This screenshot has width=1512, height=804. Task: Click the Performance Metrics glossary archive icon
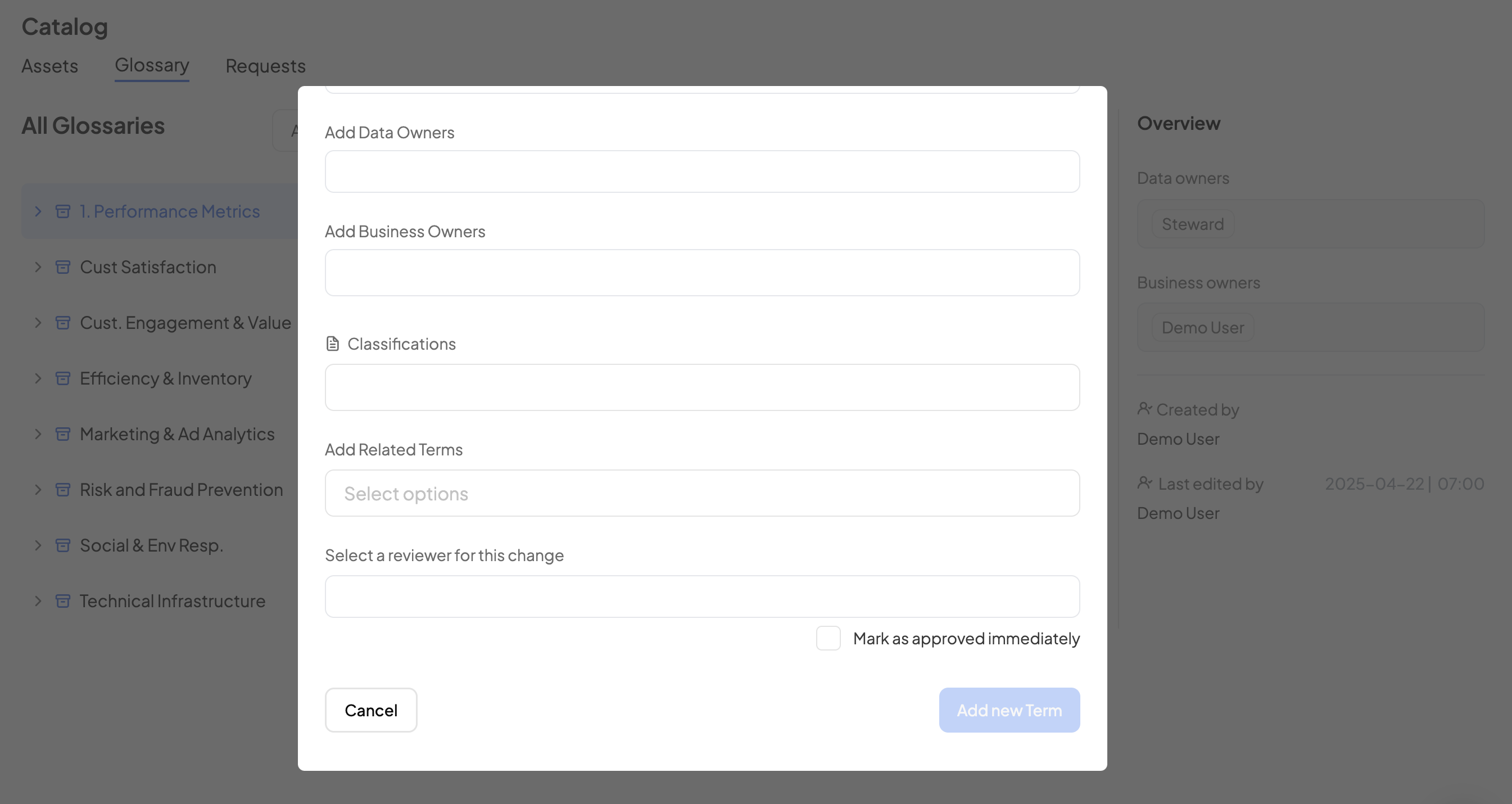(63, 211)
